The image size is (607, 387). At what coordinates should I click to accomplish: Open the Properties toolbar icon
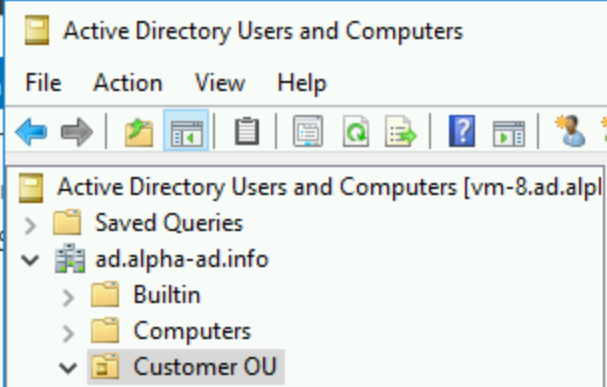tap(308, 131)
